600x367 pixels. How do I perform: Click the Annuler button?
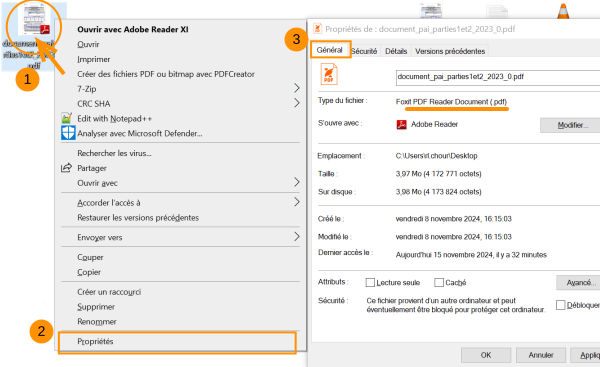point(541,355)
